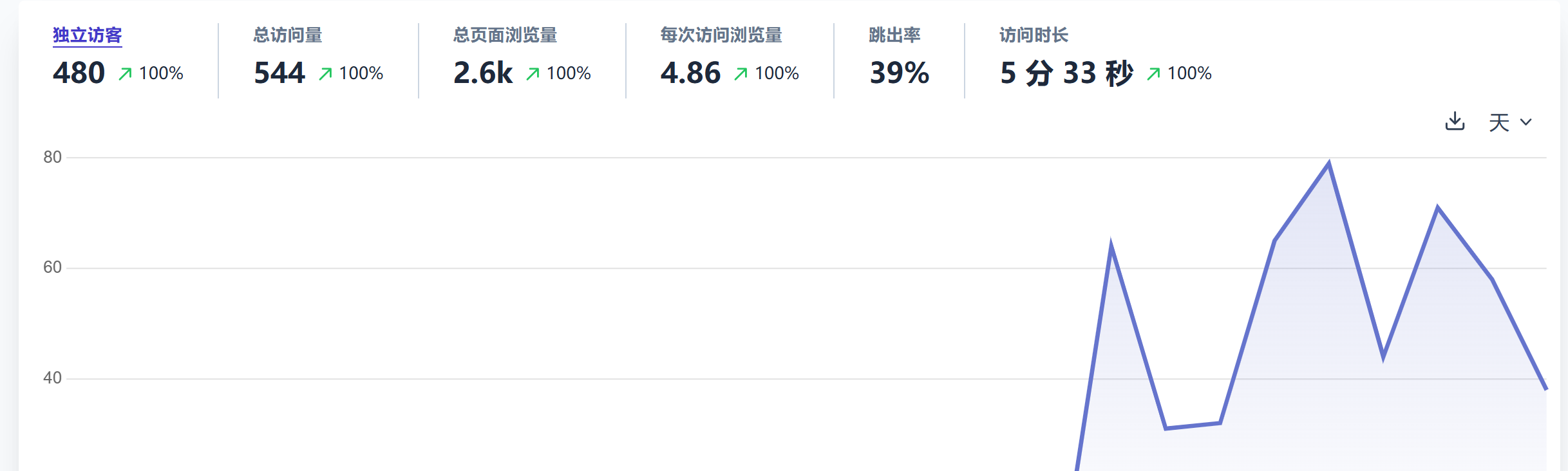Click the 2.6k pageviews value
The image size is (1568, 471).
[x=483, y=73]
